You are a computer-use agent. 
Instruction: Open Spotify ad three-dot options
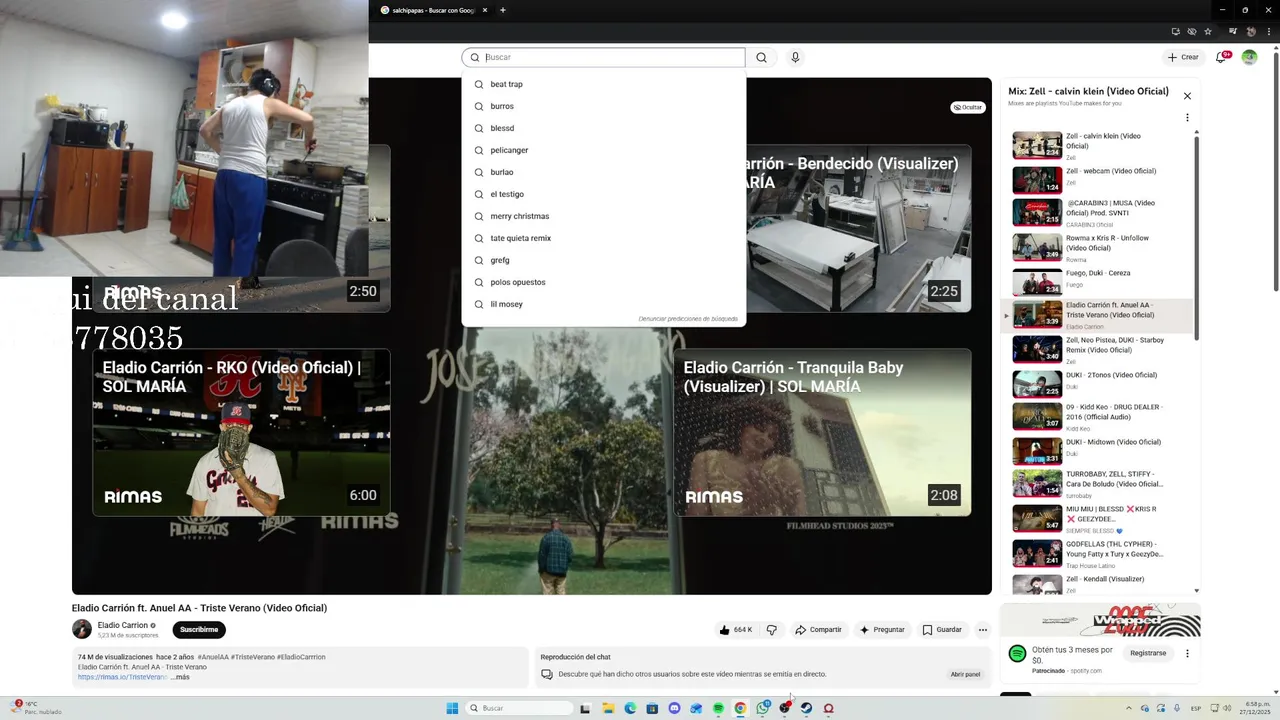tap(1187, 653)
